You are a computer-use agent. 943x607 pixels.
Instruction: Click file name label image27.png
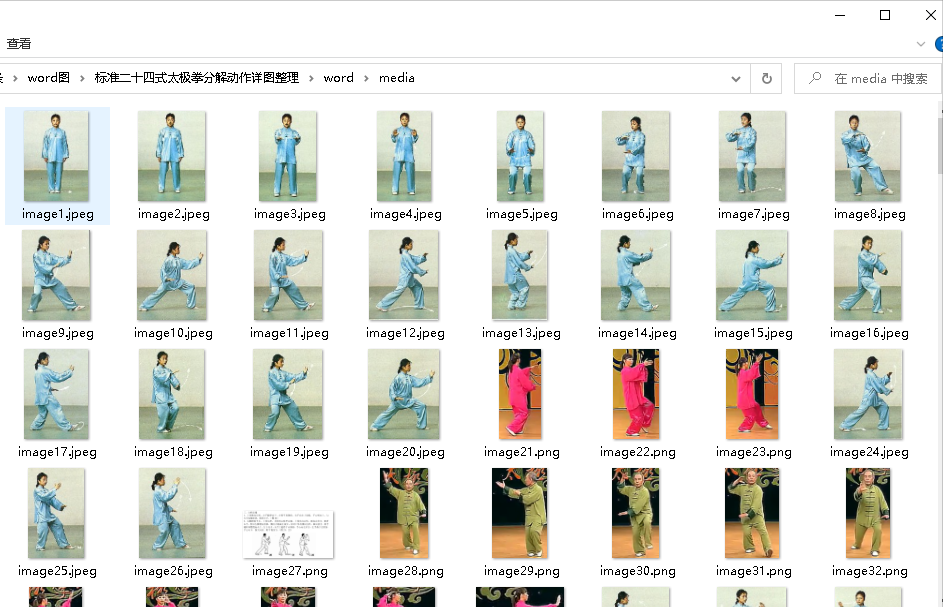click(x=289, y=572)
